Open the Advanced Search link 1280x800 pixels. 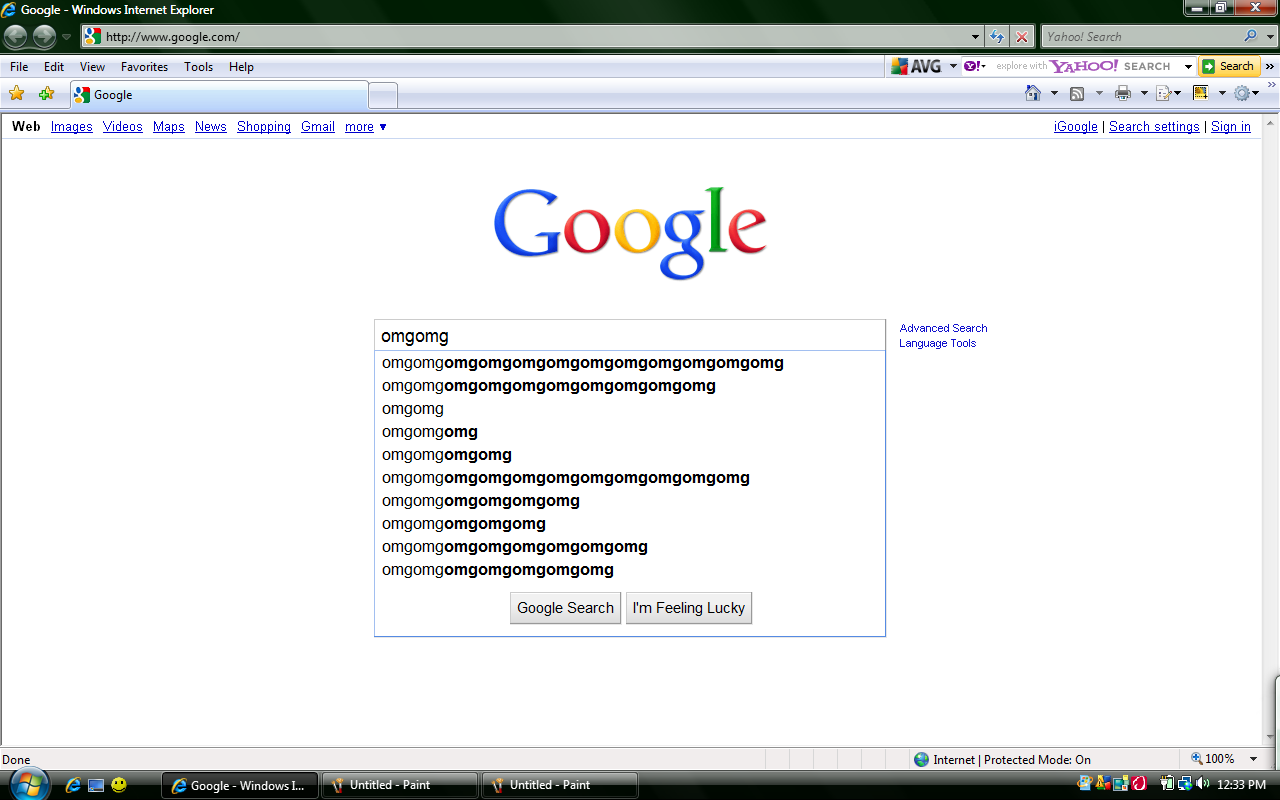942,328
